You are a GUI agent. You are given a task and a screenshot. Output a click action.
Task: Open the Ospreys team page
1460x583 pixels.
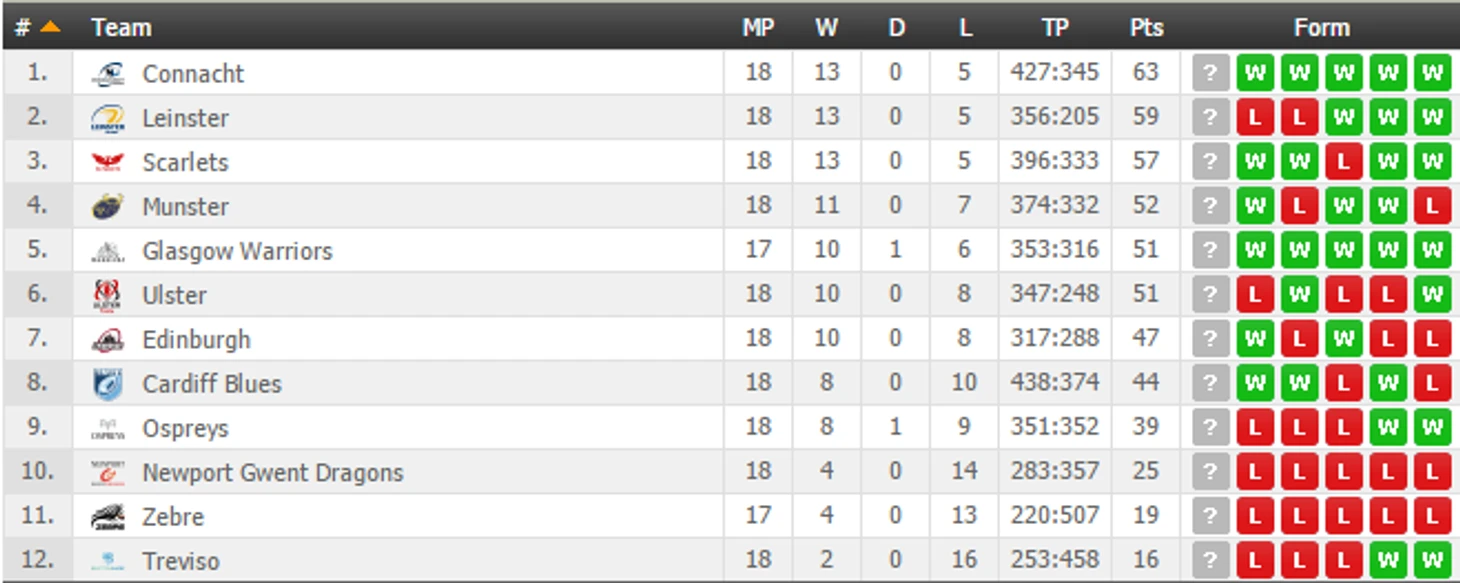pyautogui.click(x=185, y=429)
